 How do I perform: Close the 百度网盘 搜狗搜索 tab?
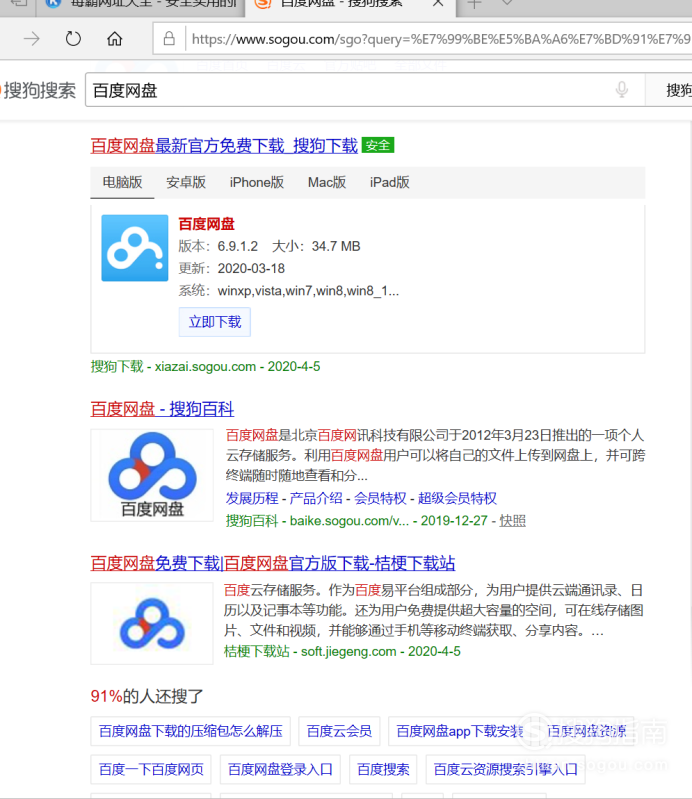tap(438, 4)
